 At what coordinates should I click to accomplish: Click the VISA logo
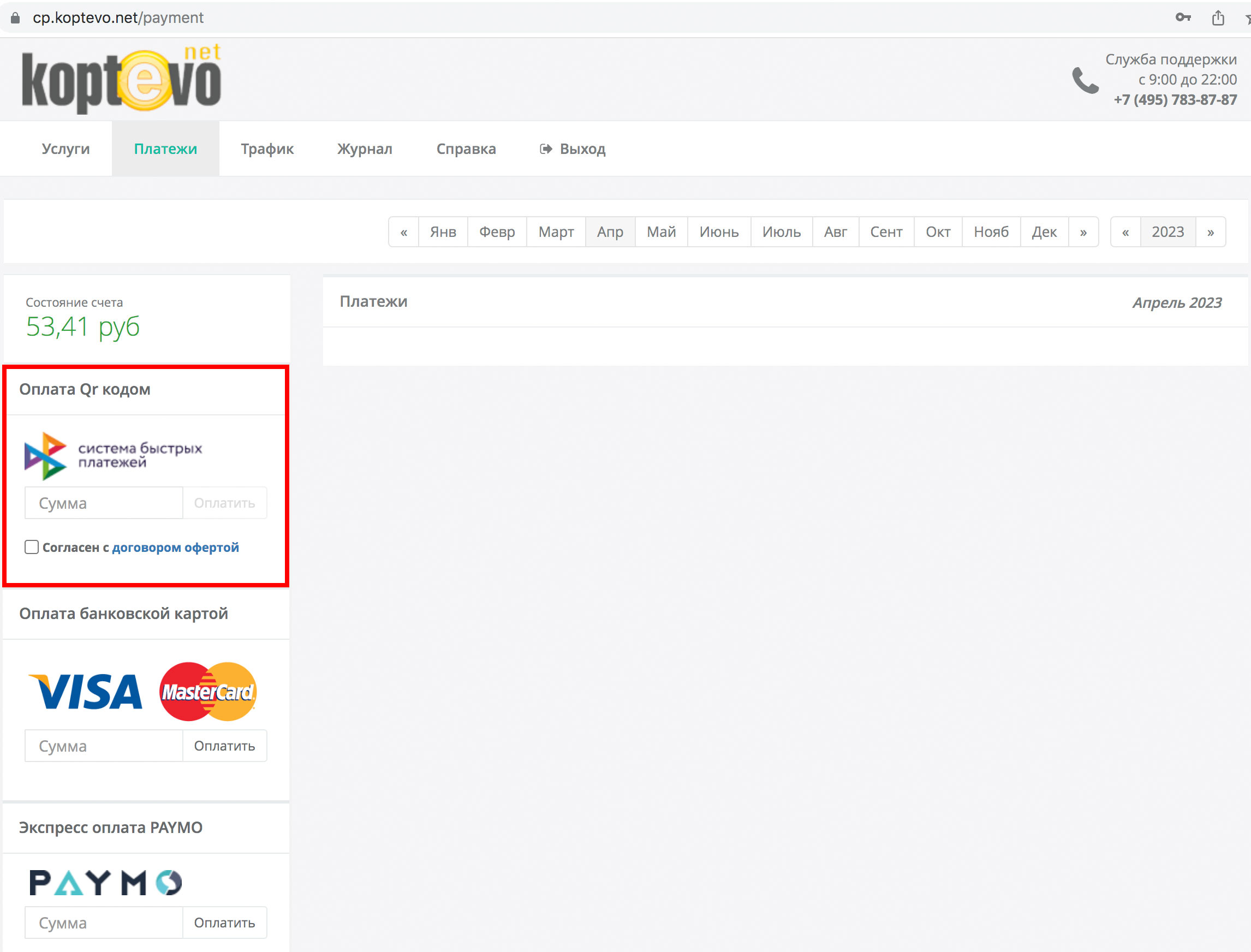pos(86,691)
